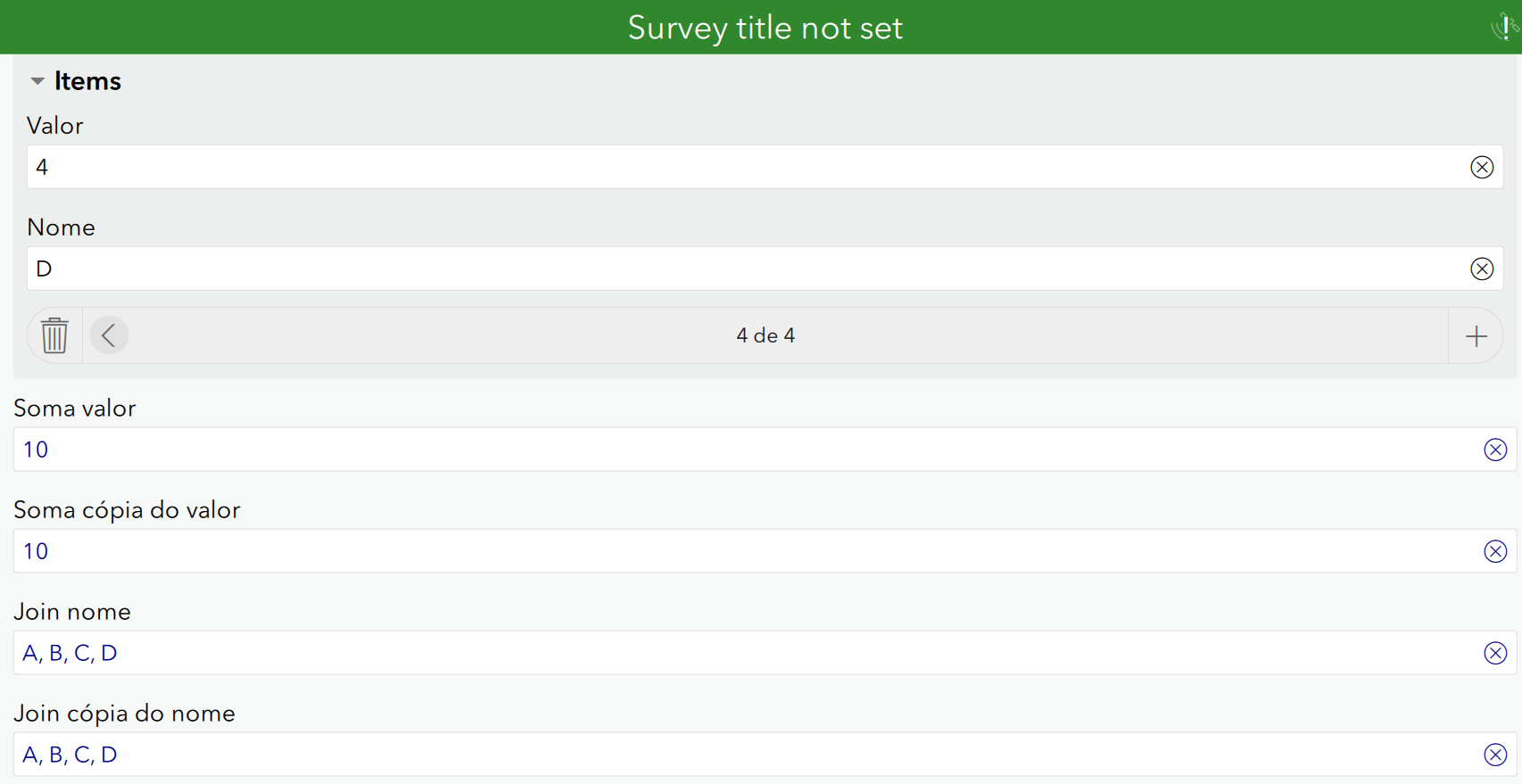Click the Items group heading label
This screenshot has width=1522, height=784.
(x=87, y=81)
